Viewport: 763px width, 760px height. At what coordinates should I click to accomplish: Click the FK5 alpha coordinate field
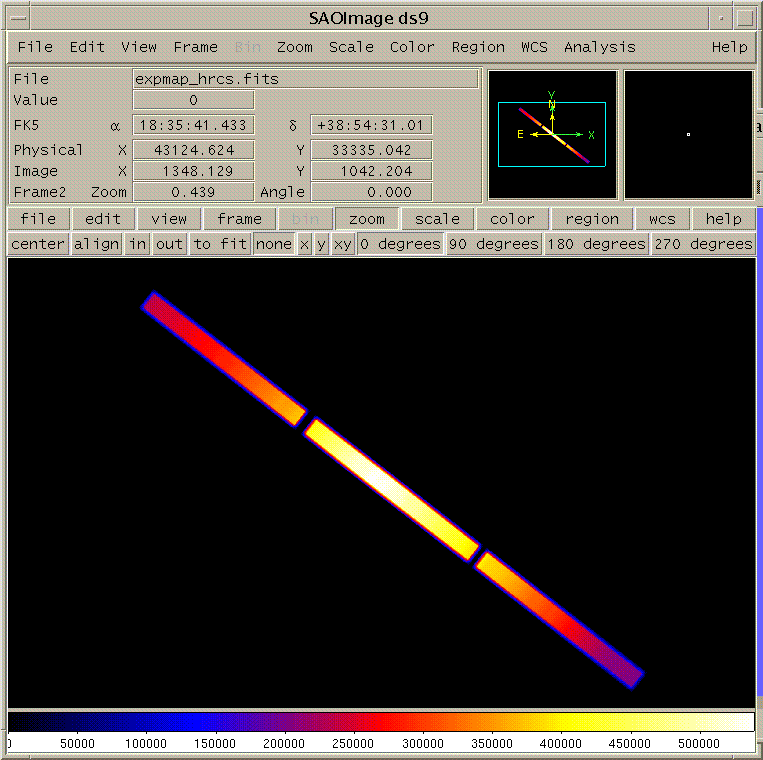194,126
